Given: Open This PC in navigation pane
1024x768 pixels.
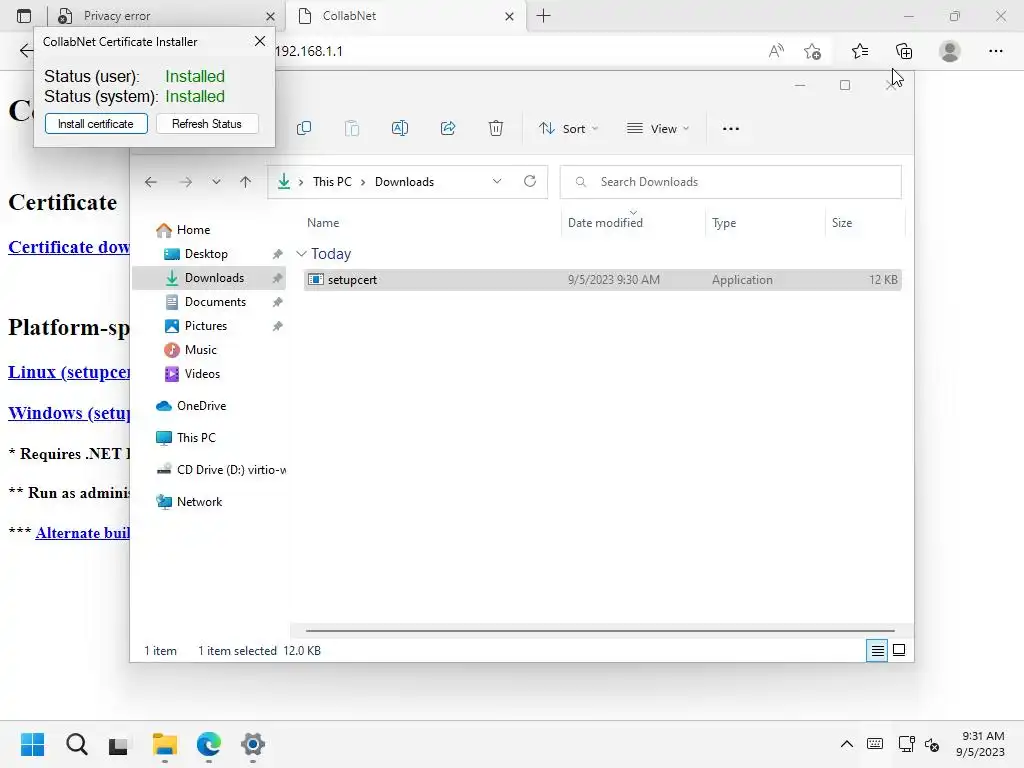Looking at the screenshot, I should [x=185, y=438].
